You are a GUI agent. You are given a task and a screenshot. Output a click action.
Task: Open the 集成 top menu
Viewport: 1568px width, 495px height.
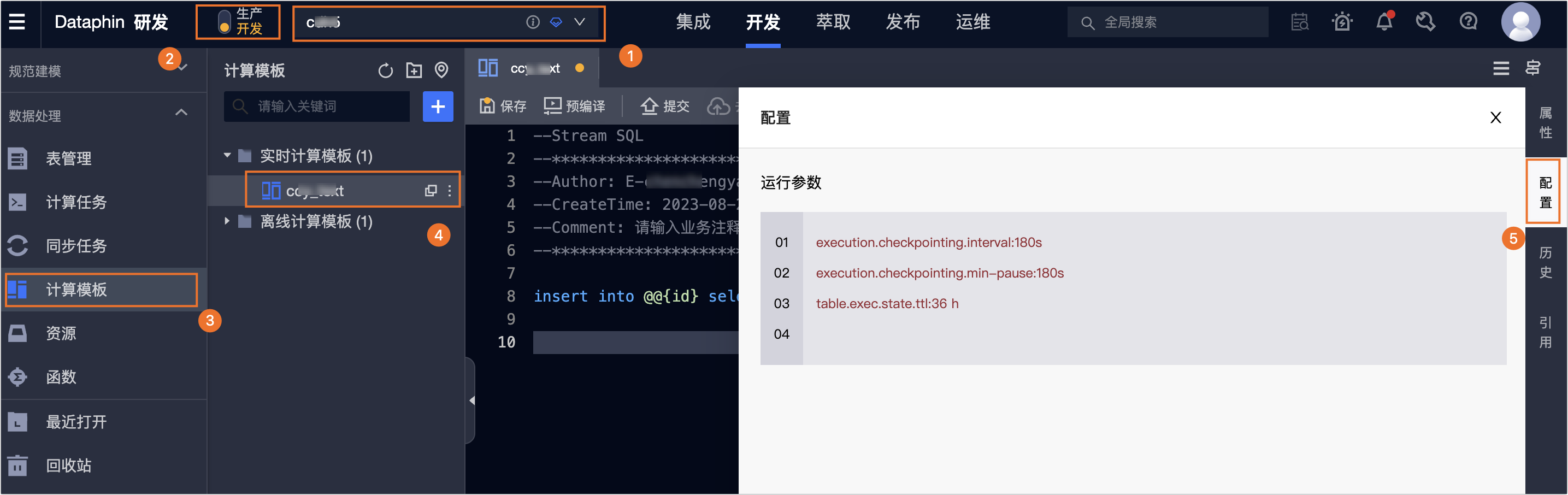coord(693,22)
